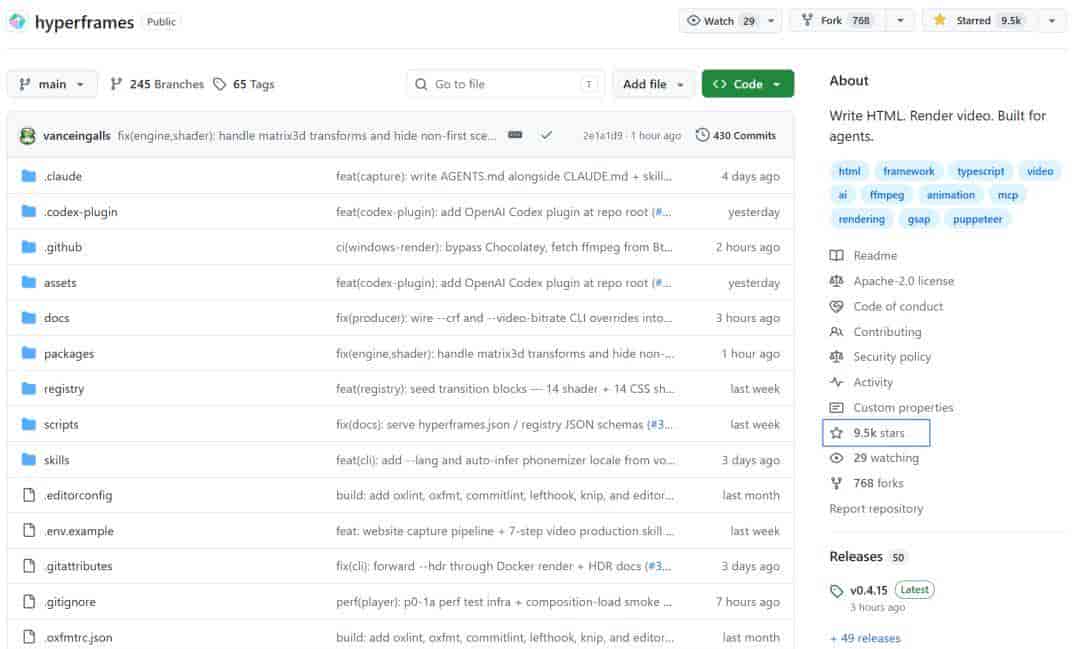Screen dimensions: 1080x649
Task: Open Contributing link in About
Action: pyautogui.click(x=887, y=332)
